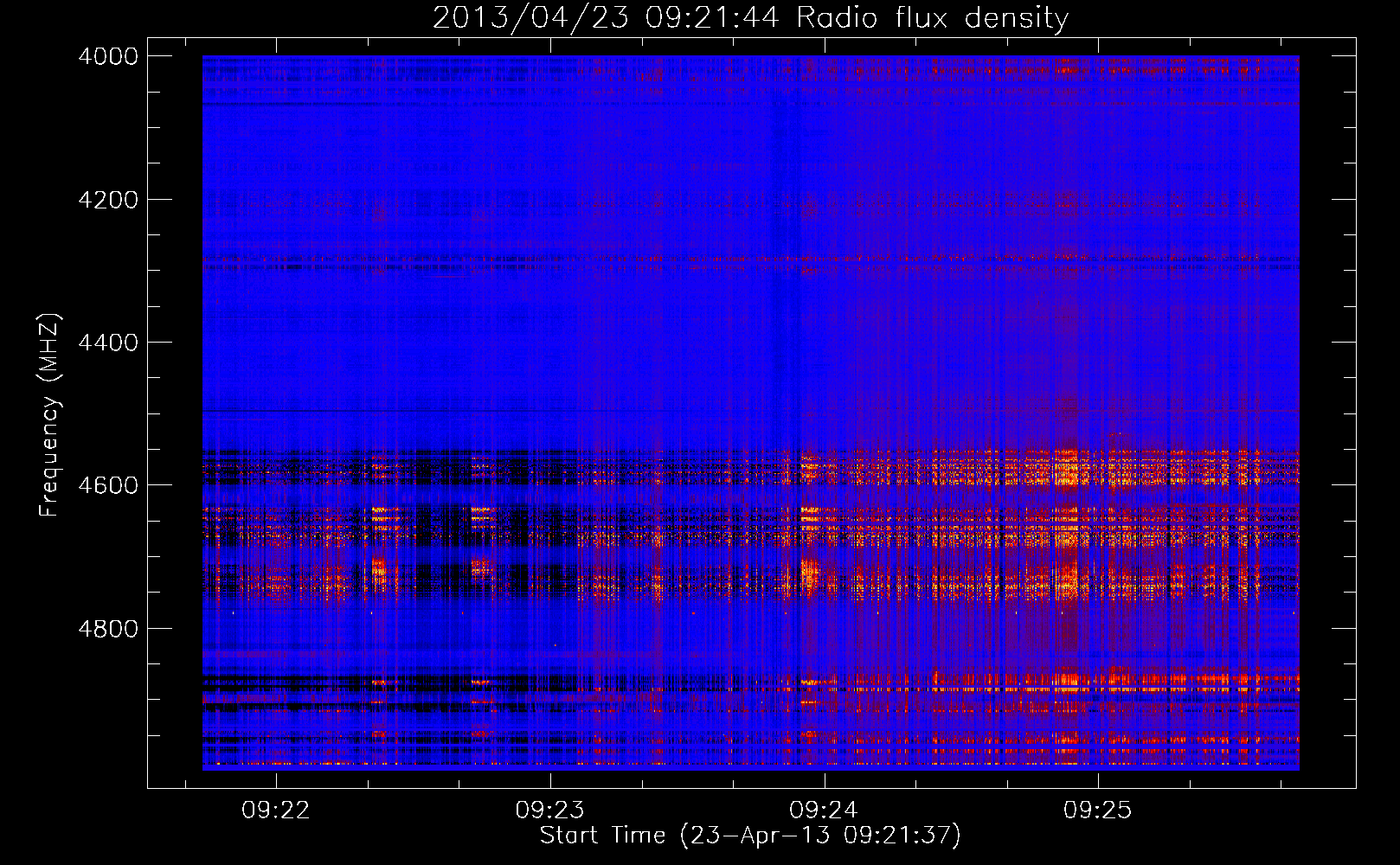Click the 4200 frequency axis label
Viewport: 1400px width, 865px height.
tap(108, 200)
